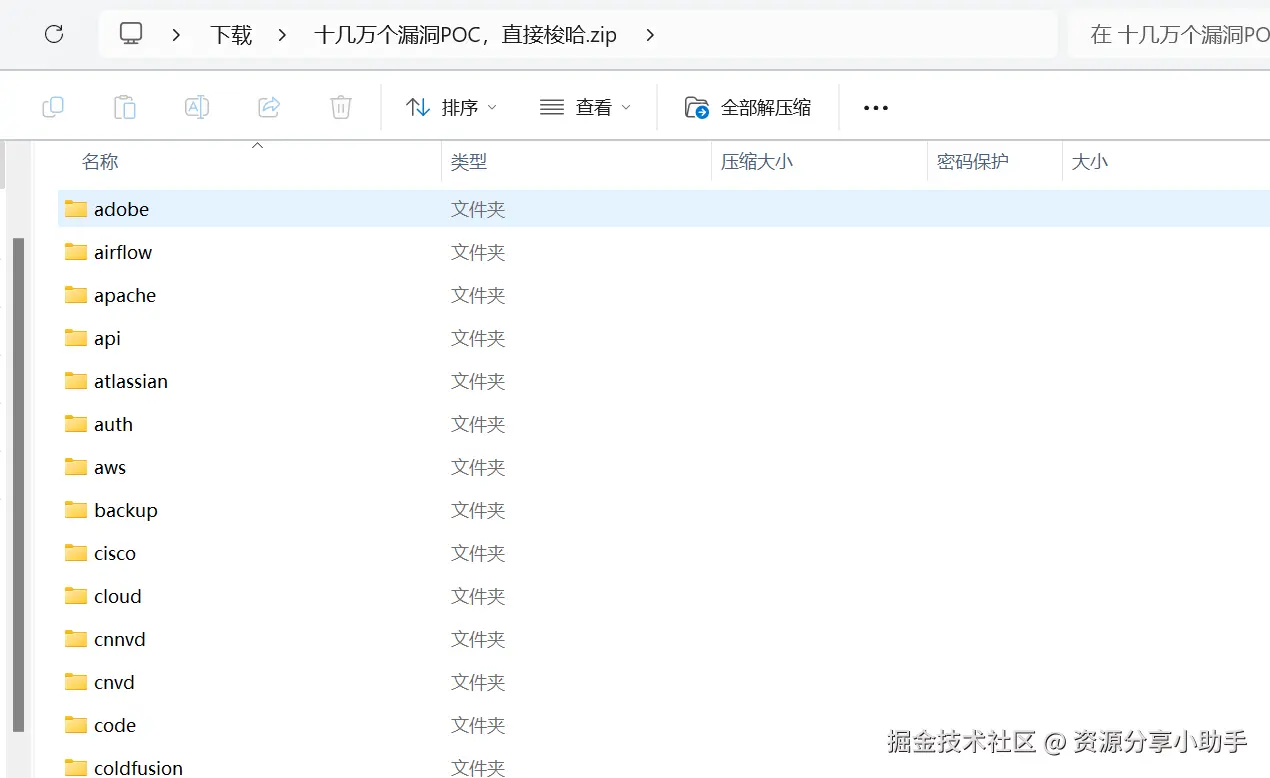The width and height of the screenshot is (1270, 778).
Task: Click the 大小 column header
Action: click(x=1090, y=162)
